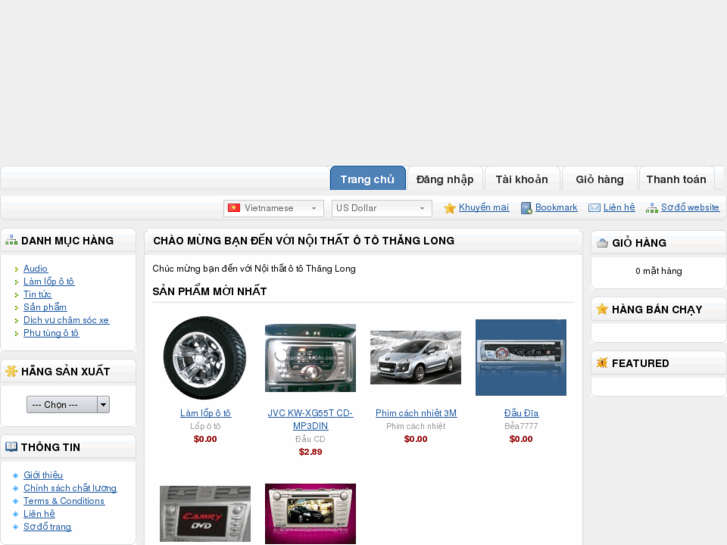The image size is (727, 545).
Task: Open the Thanh toán tab
Action: click(676, 179)
